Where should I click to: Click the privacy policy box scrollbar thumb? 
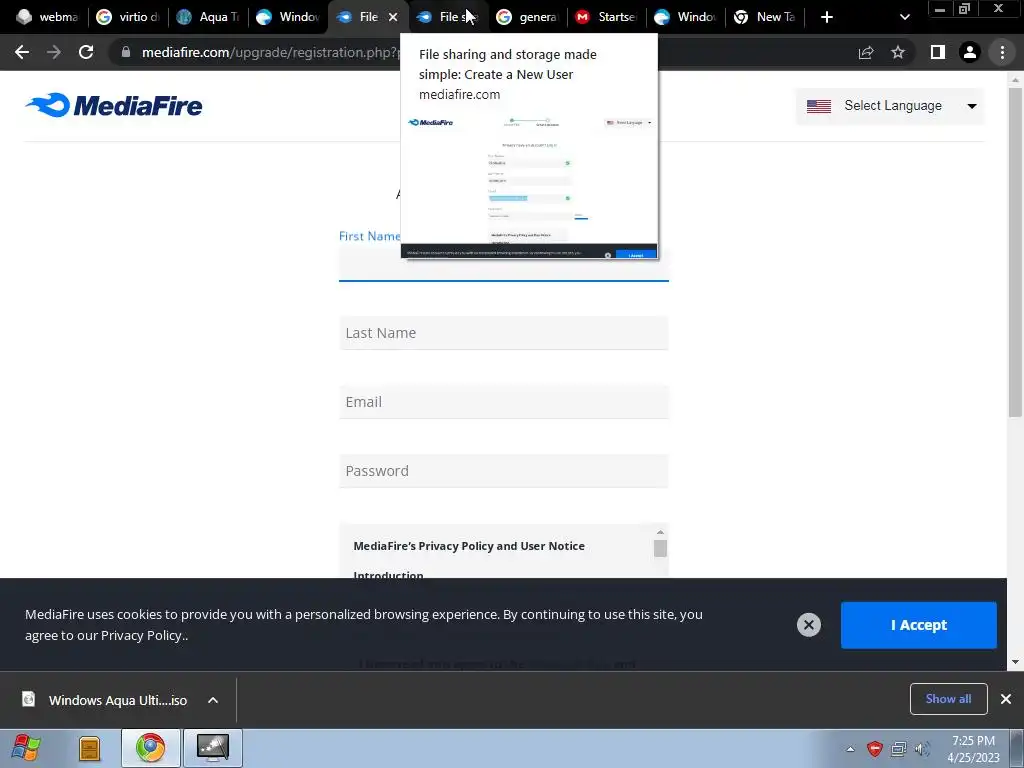tap(660, 549)
